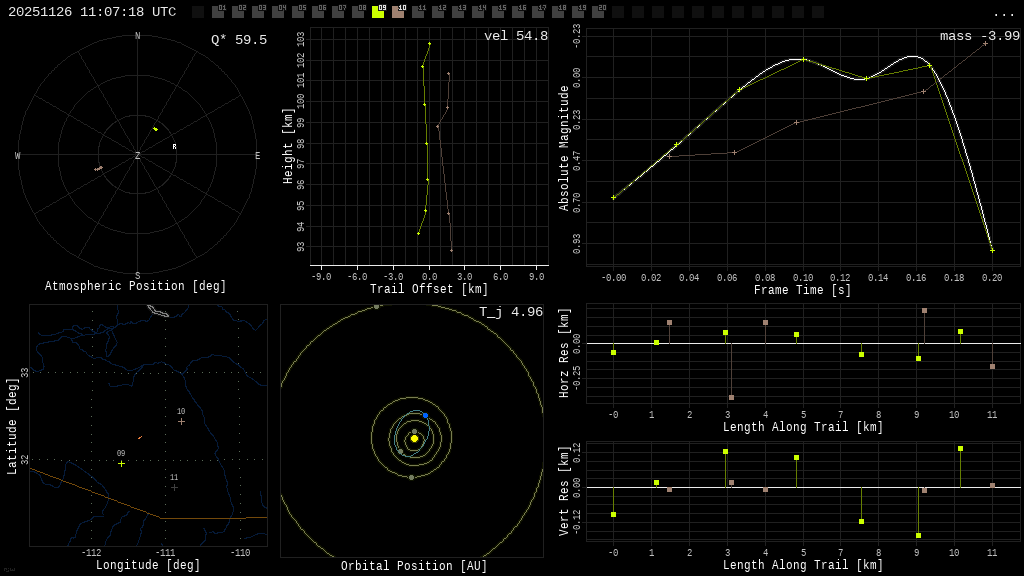The image size is (1024, 576).
Task: Click station 10 cross on the map
Action: [181, 421]
